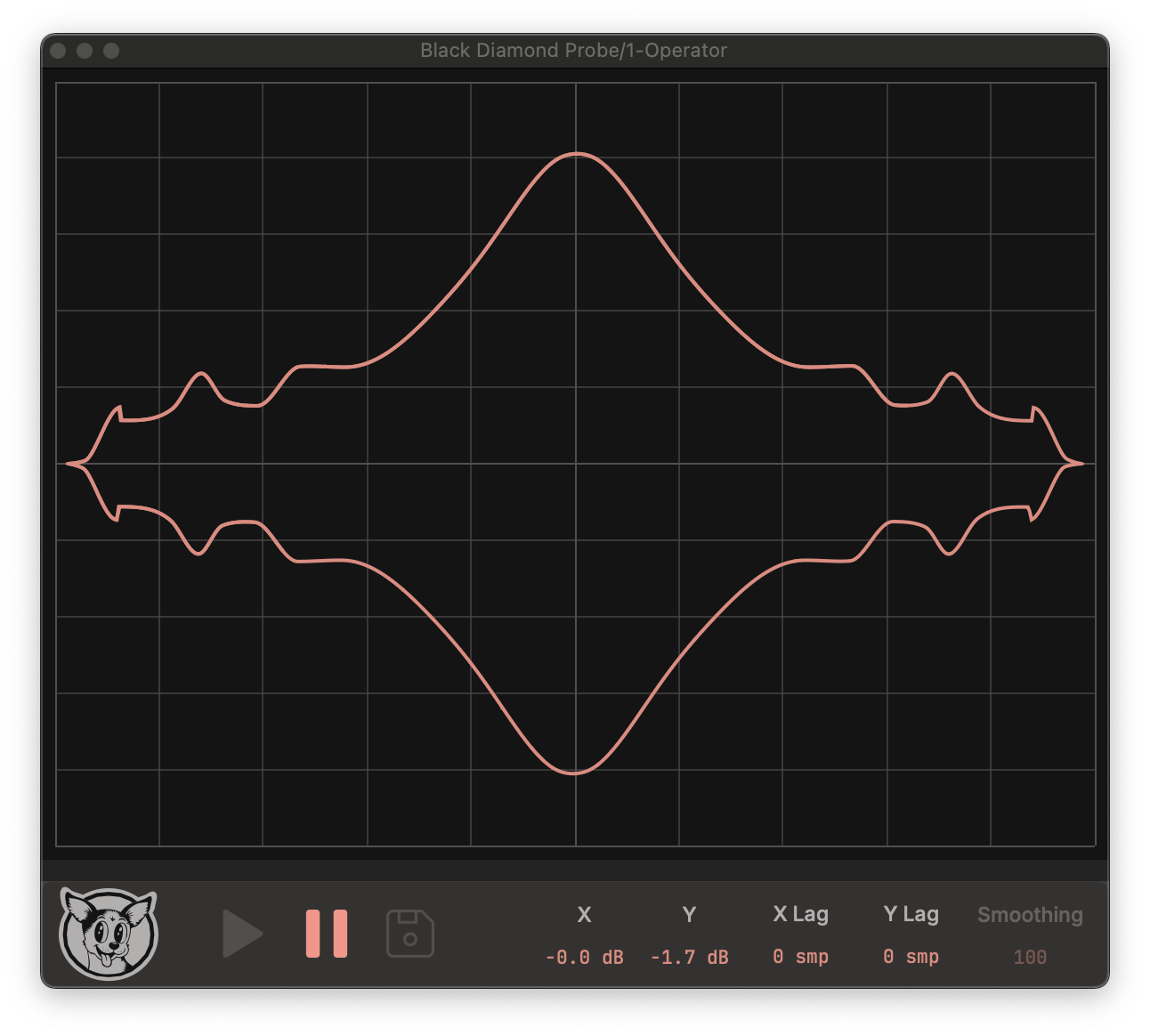Click the left bar of the pause icon
This screenshot has width=1150, height=1036.
click(x=313, y=934)
